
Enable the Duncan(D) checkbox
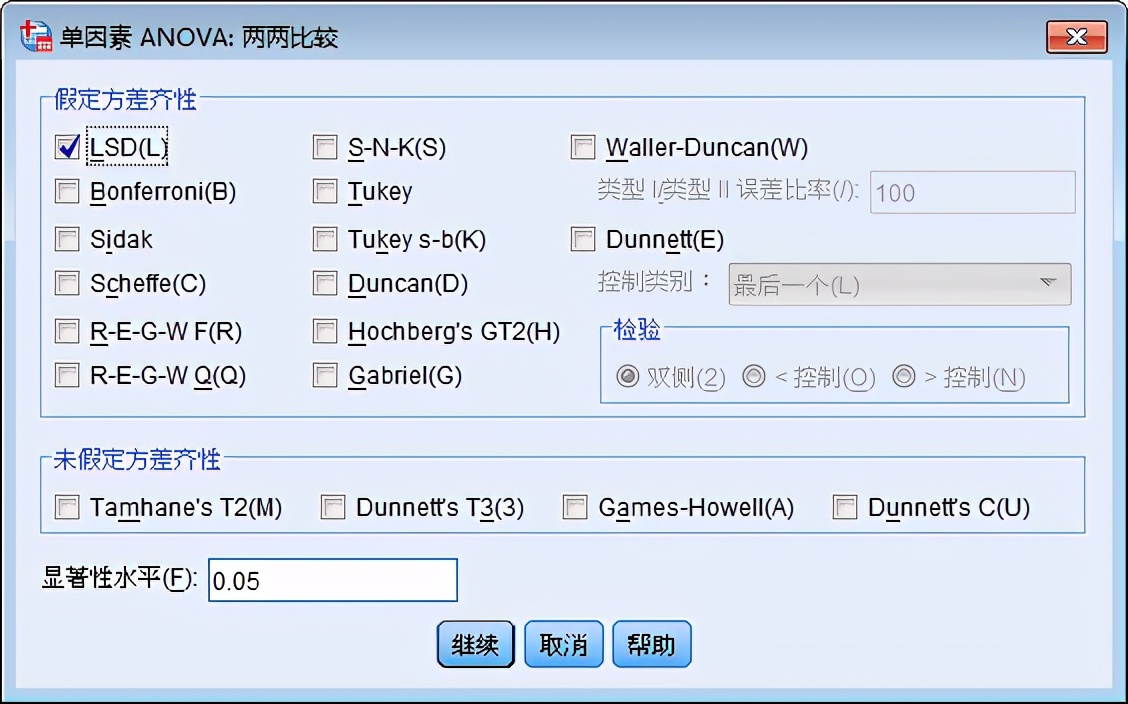(x=325, y=283)
